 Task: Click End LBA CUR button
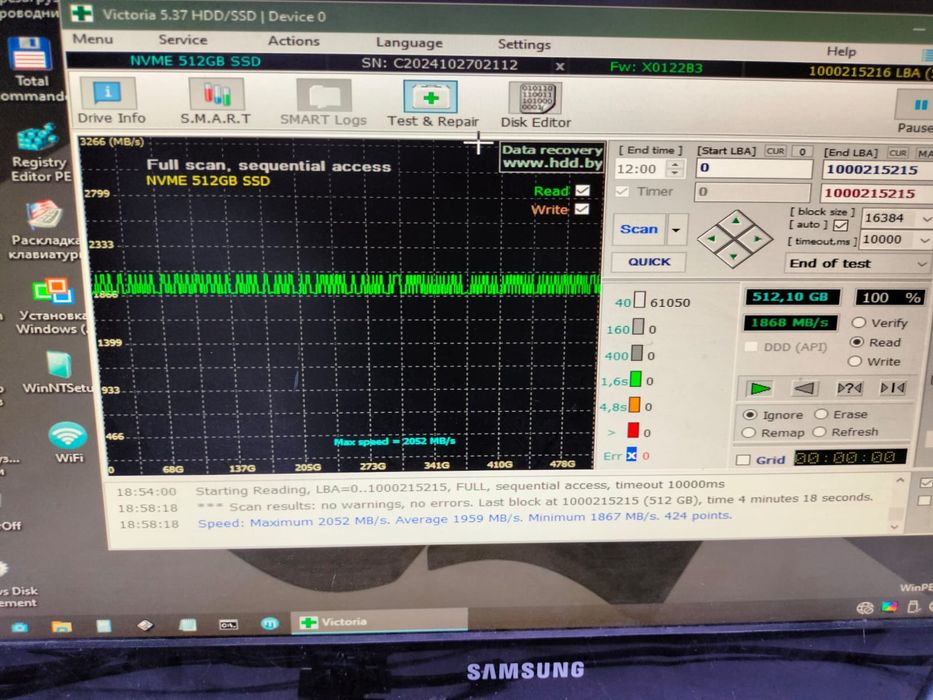pos(898,152)
